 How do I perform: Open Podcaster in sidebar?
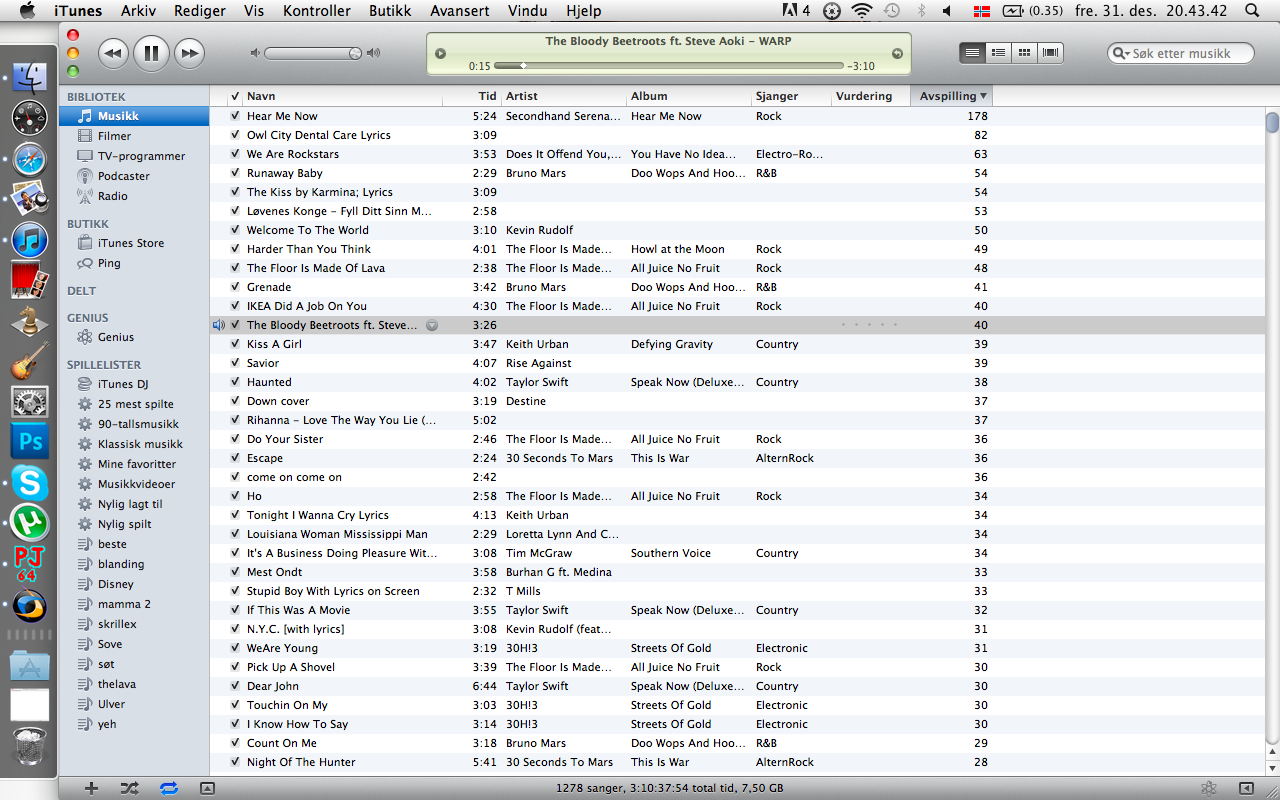tap(134, 176)
